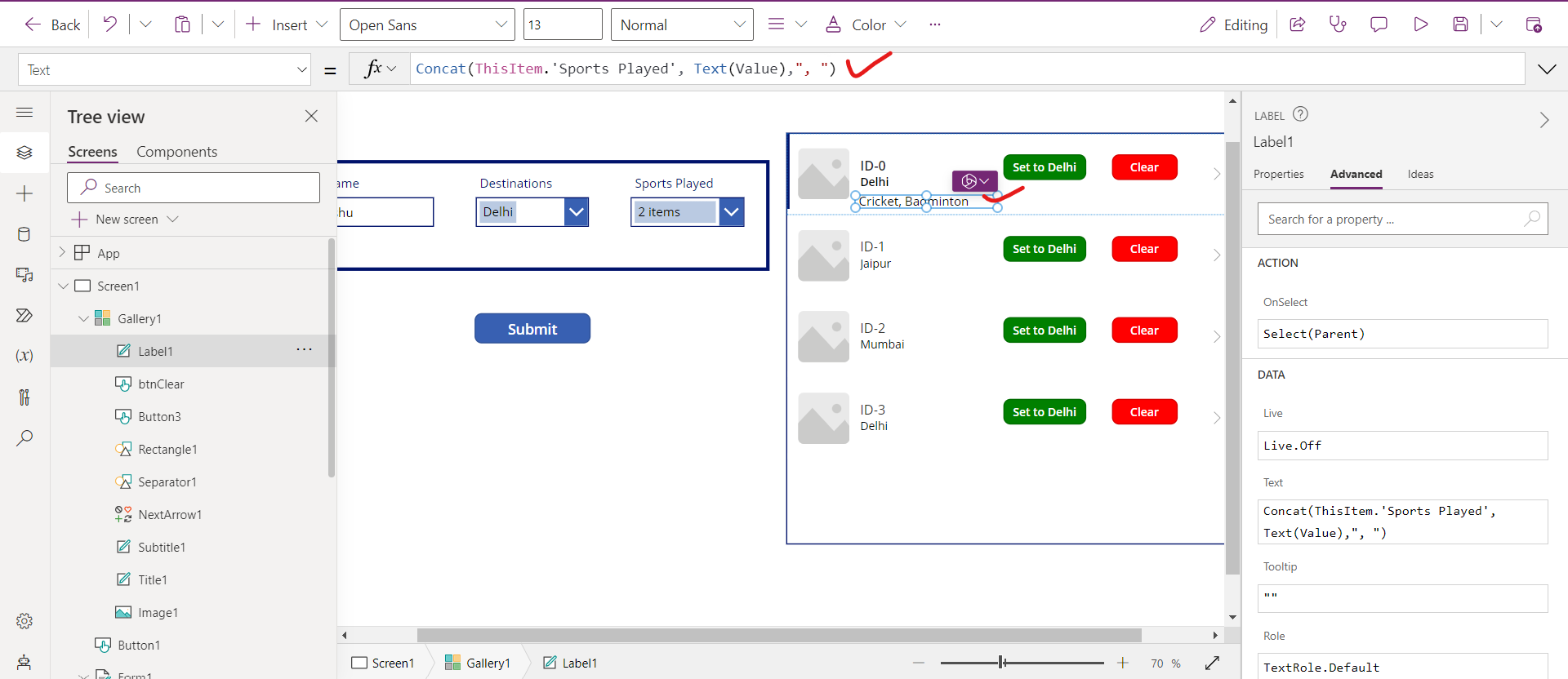Image resolution: width=1568 pixels, height=679 pixels.
Task: Open the App checker stethoscope icon
Action: (1338, 24)
